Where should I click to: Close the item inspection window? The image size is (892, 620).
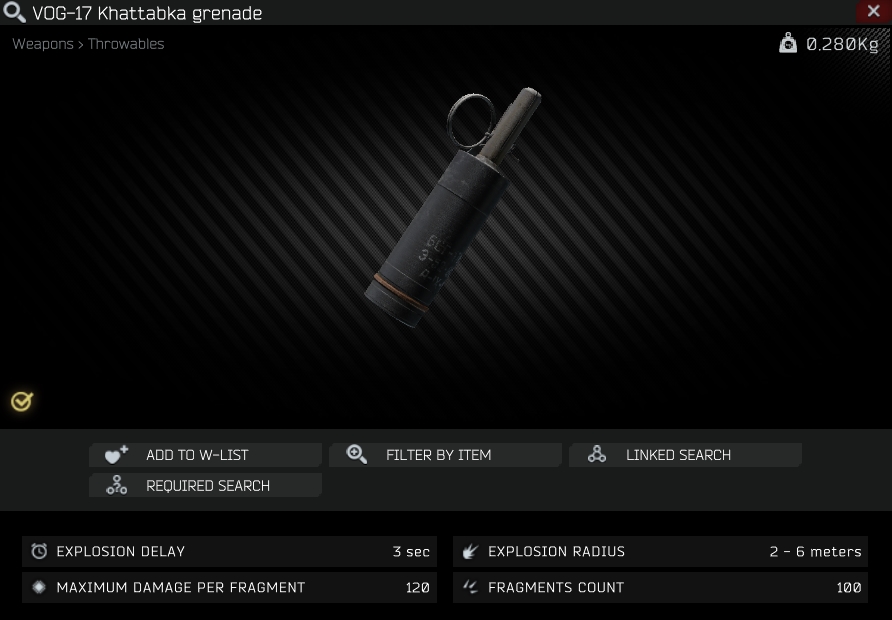coord(874,11)
